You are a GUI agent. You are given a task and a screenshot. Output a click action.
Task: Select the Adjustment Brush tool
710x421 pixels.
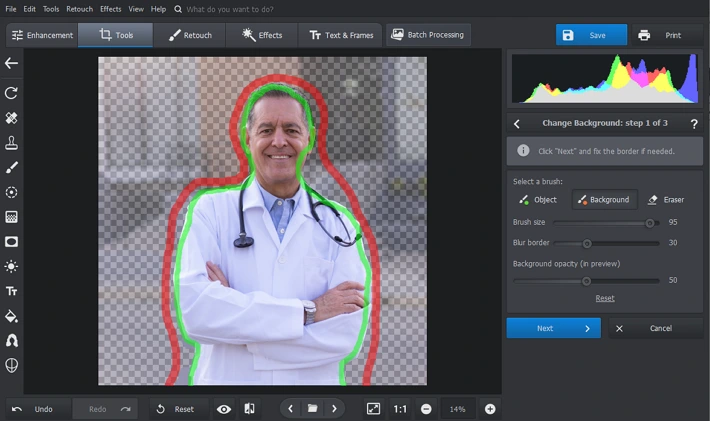tap(11, 167)
